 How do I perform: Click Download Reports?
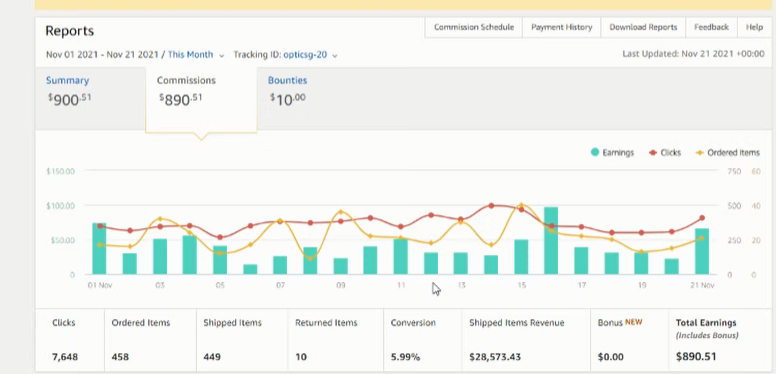pos(643,27)
